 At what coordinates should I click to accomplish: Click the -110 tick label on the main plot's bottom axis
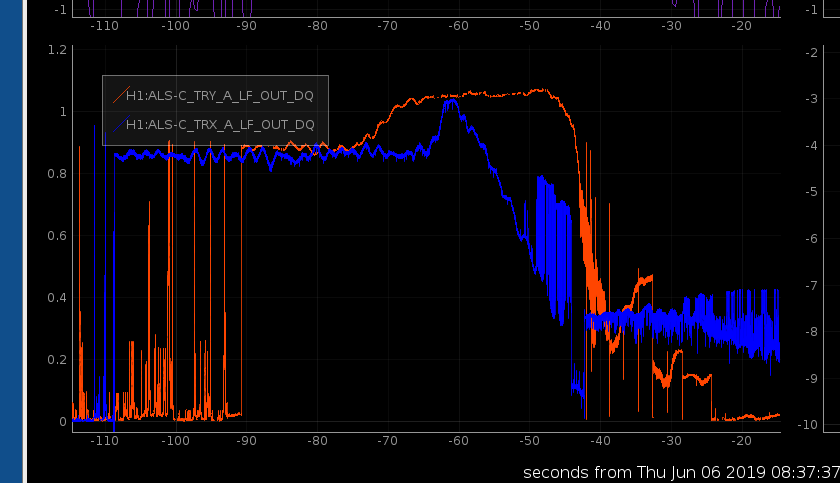point(104,441)
